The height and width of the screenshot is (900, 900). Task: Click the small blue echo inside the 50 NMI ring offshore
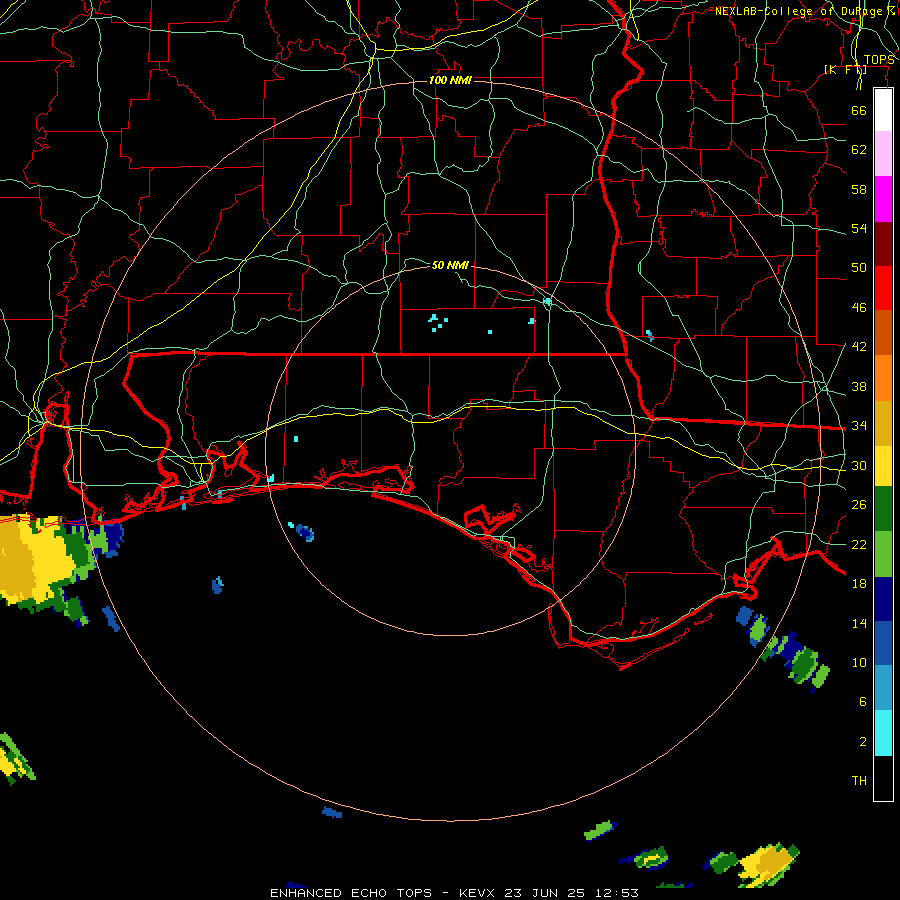304,533
